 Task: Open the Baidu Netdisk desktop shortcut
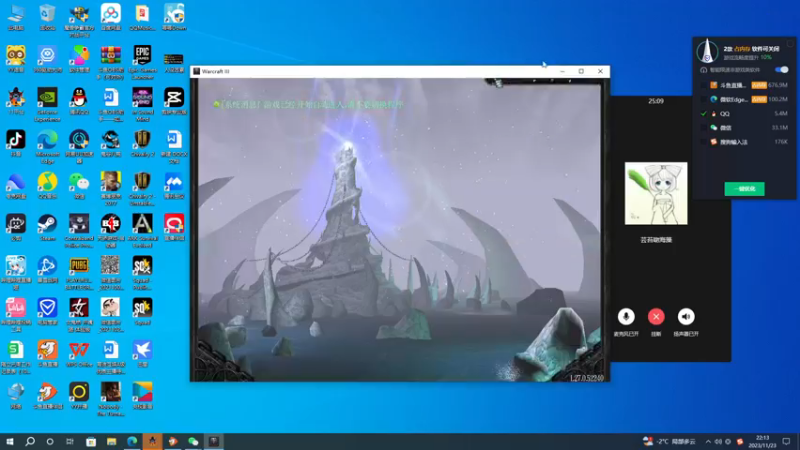(111, 17)
